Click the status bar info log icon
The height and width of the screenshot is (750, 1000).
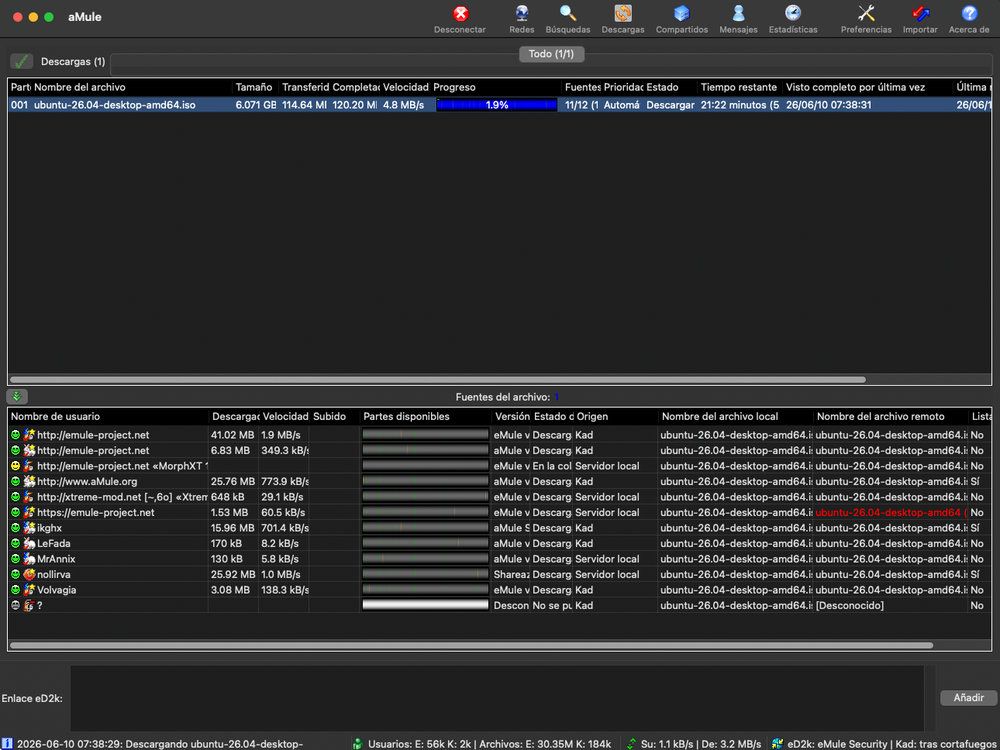coord(6,744)
